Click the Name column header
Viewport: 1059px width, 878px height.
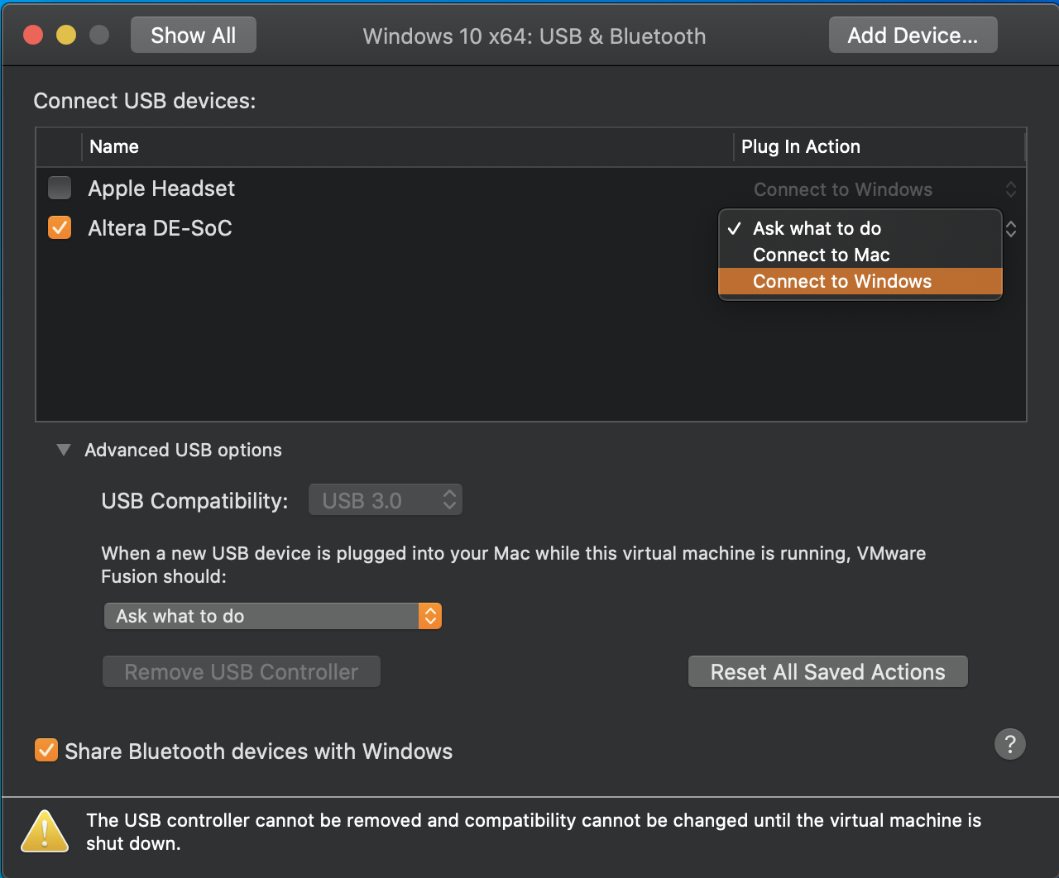[x=114, y=146]
